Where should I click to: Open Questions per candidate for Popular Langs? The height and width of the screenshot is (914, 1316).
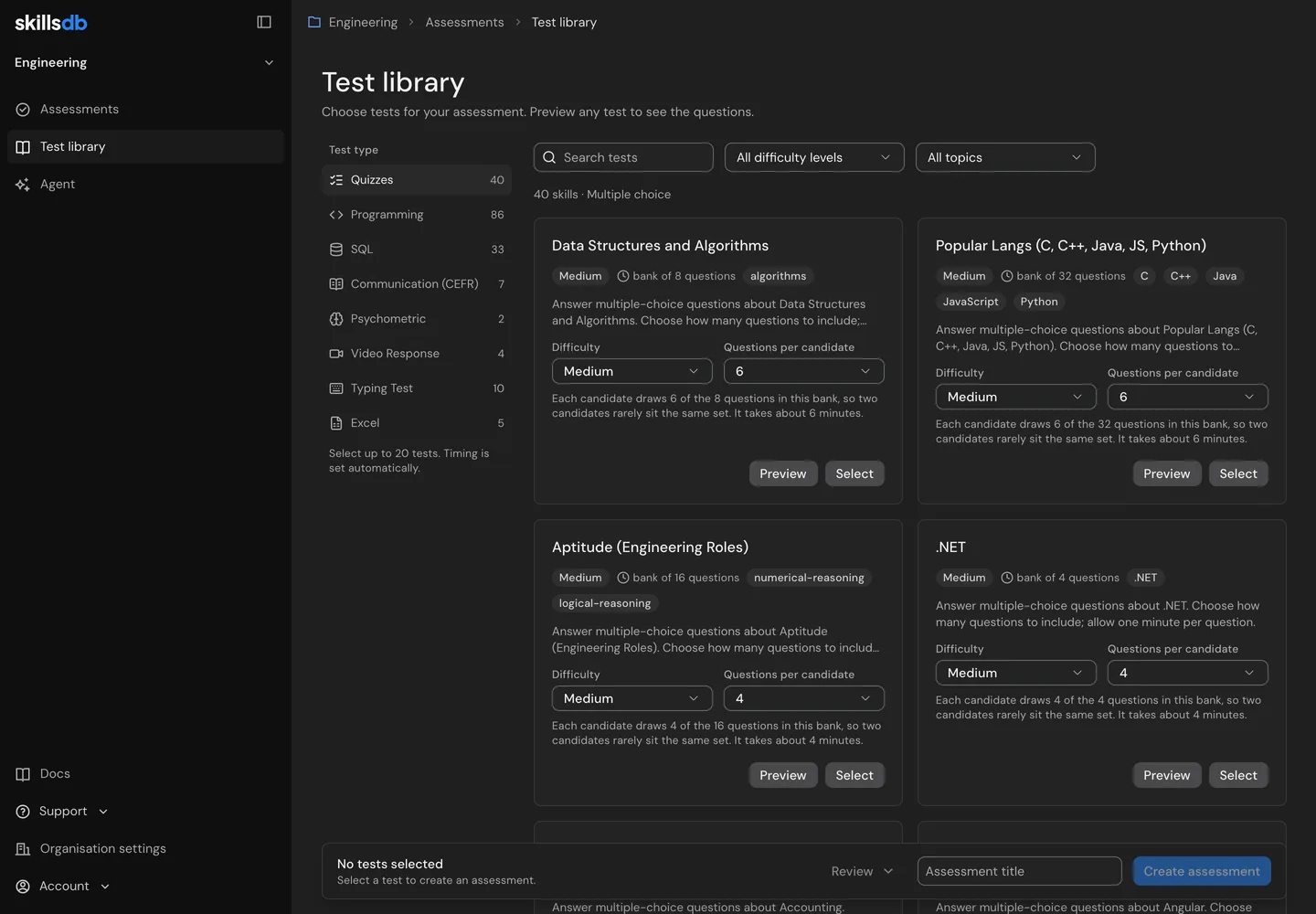click(x=1187, y=397)
